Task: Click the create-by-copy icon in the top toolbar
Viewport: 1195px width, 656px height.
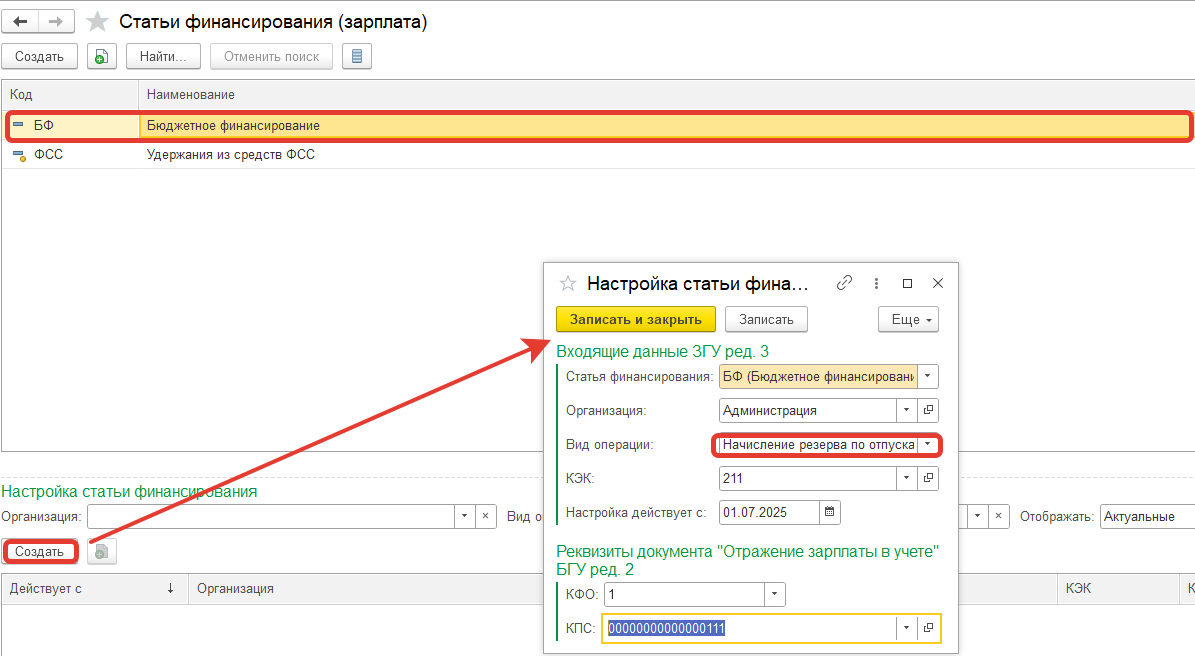Action: pyautogui.click(x=100, y=57)
